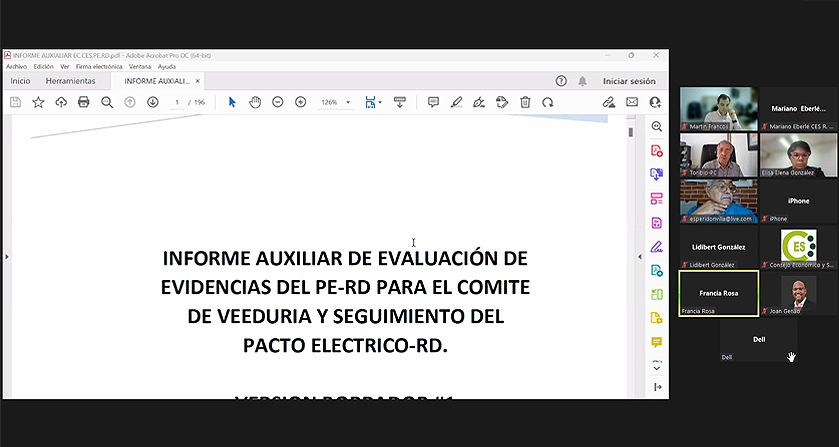Open the yellow Comment tool in right pane
Screen dimensions: 839x447
pos(657,342)
